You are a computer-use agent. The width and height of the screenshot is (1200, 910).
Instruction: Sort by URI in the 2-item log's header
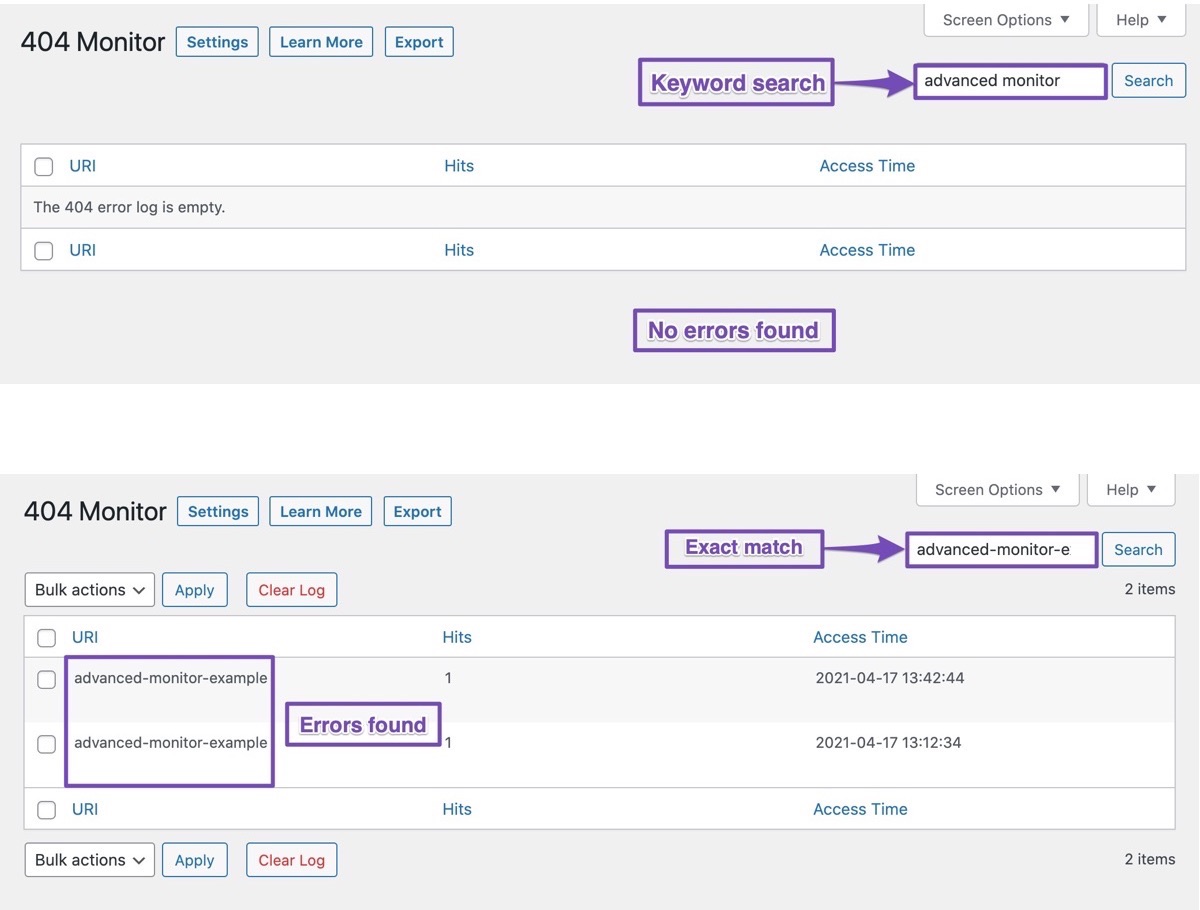tap(85, 637)
